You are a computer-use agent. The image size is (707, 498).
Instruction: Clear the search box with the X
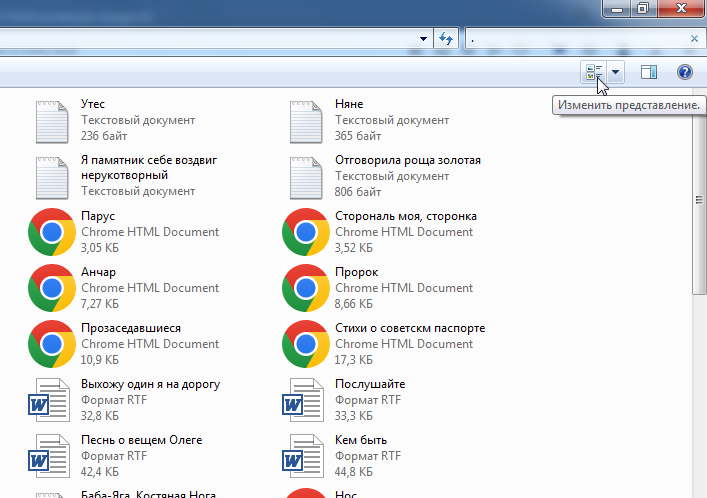tap(694, 39)
